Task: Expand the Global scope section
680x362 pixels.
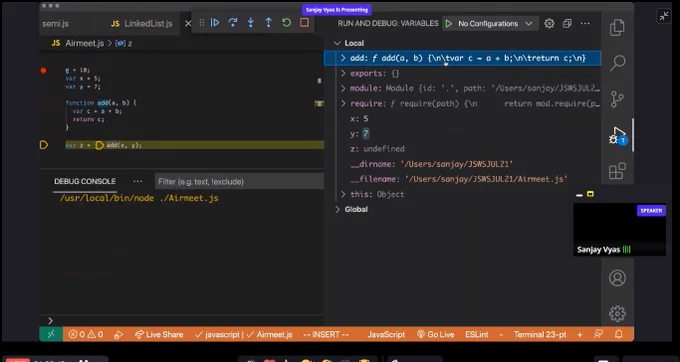Action: click(337, 209)
